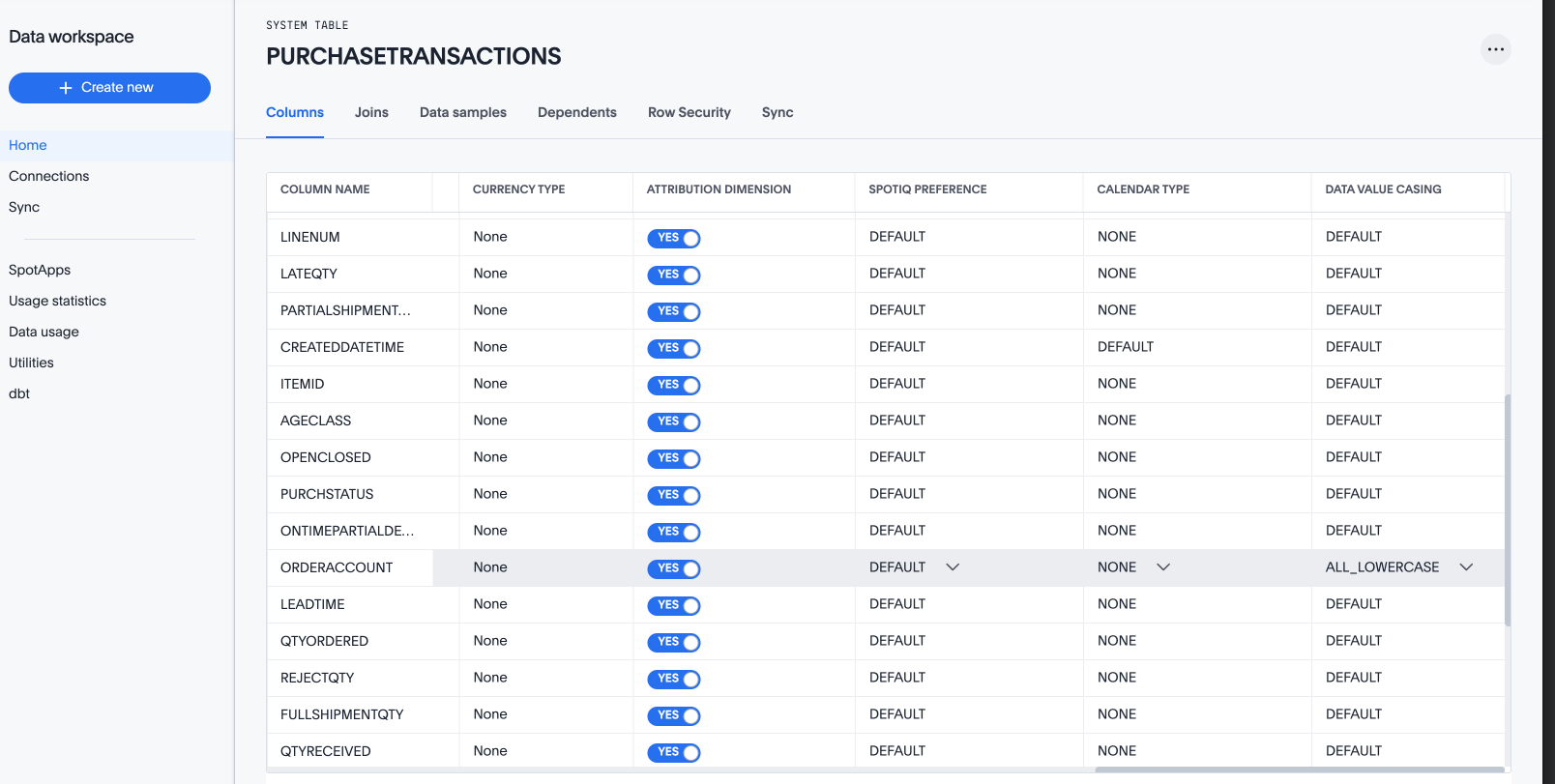Open Connections in the sidebar
This screenshot has height=784, width=1555.
pos(48,176)
